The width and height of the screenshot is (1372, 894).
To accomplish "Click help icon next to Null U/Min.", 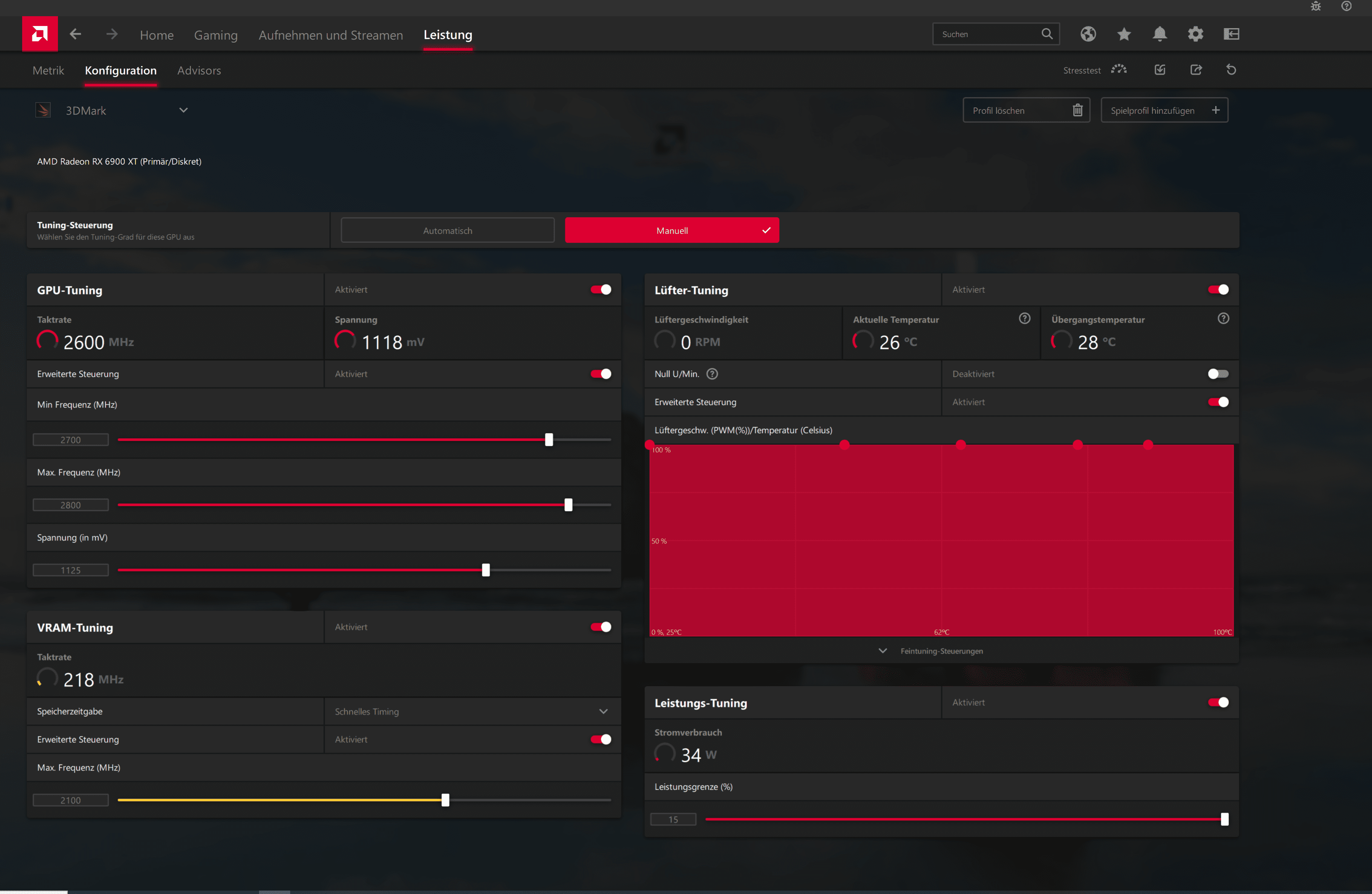I will tap(712, 374).
